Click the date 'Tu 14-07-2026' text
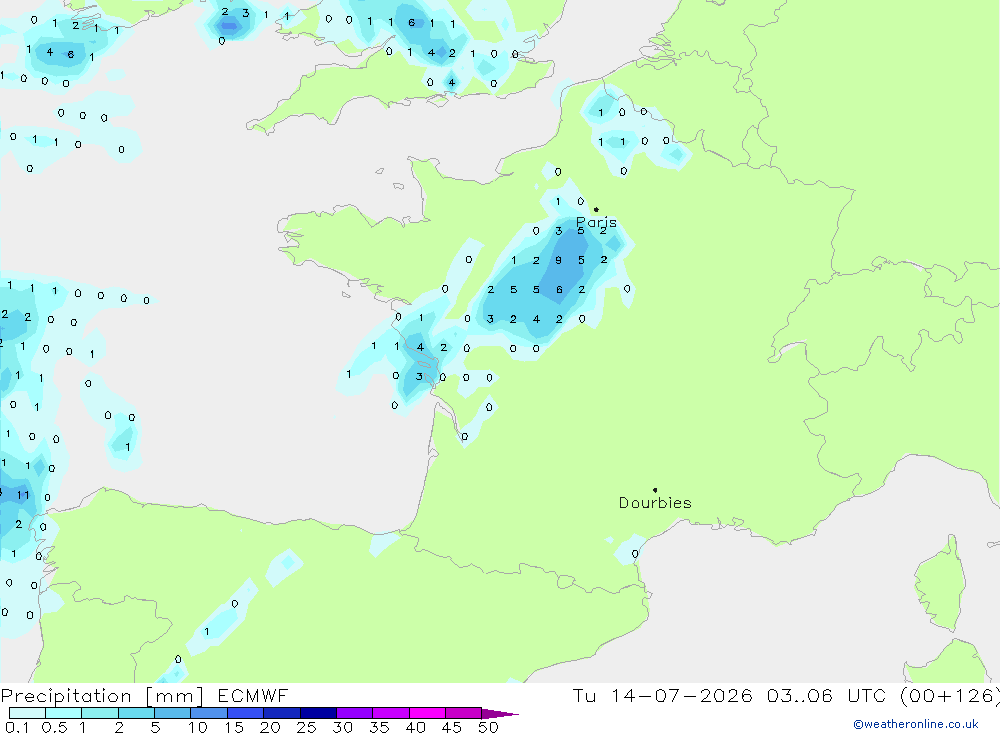The height and width of the screenshot is (733, 1000). pos(663,696)
